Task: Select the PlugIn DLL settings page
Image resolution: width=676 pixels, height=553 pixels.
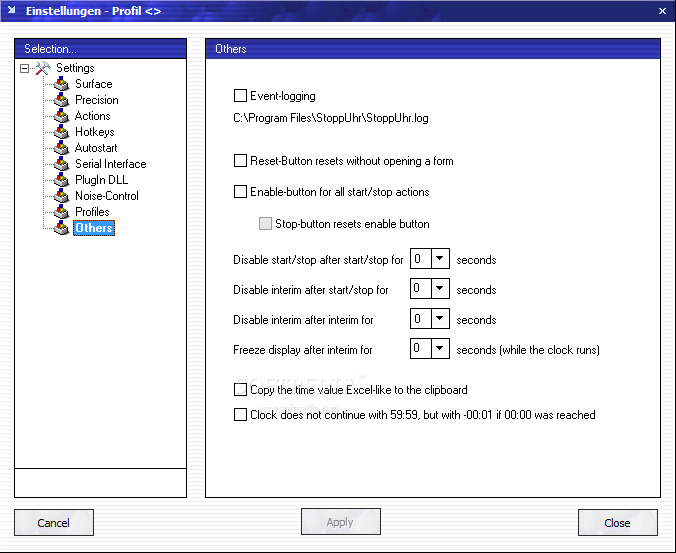Action: tap(101, 179)
